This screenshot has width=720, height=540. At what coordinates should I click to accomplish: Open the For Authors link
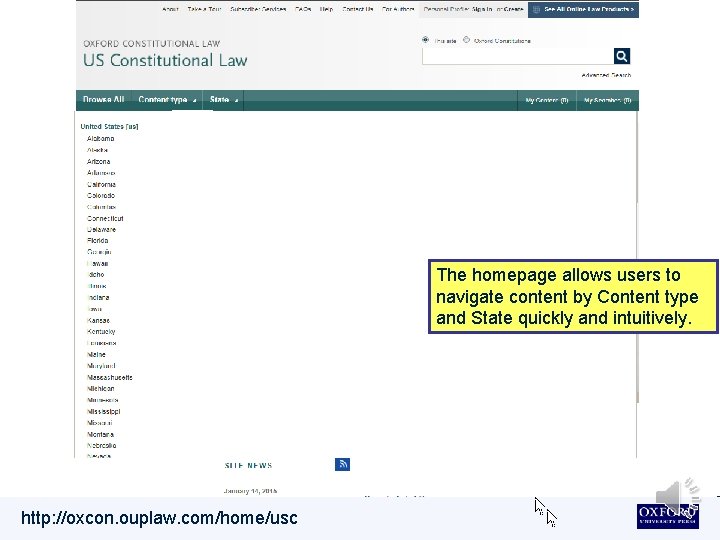click(398, 9)
